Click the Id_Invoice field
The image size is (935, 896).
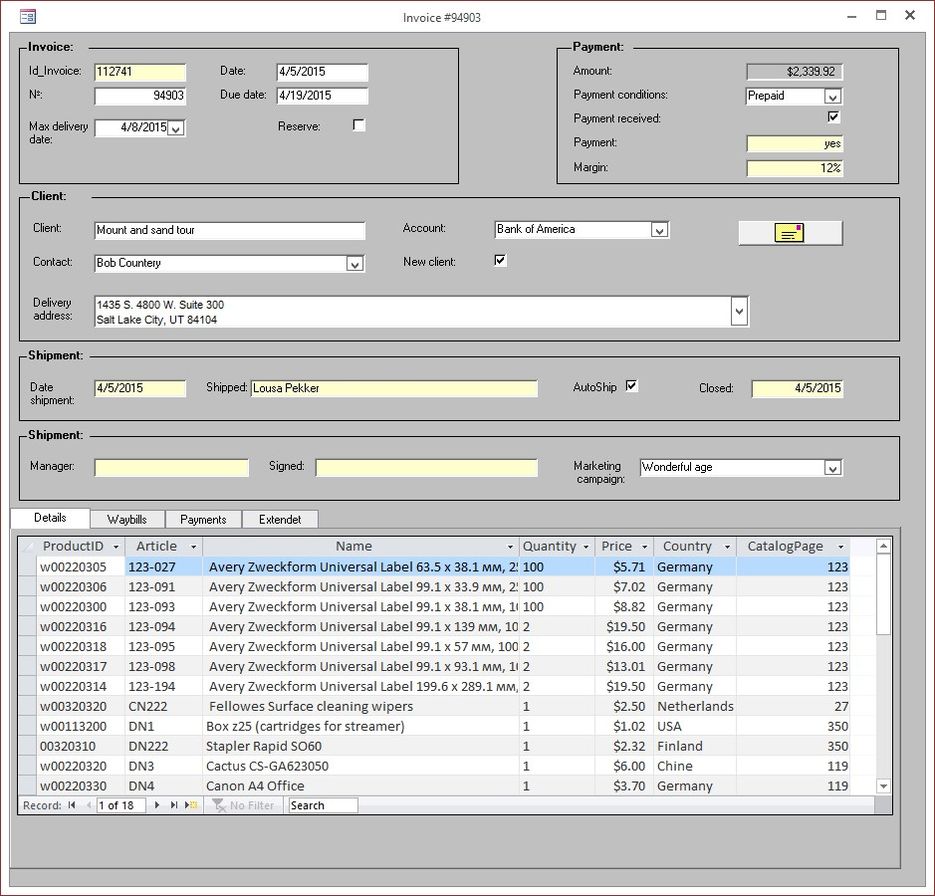click(140, 72)
